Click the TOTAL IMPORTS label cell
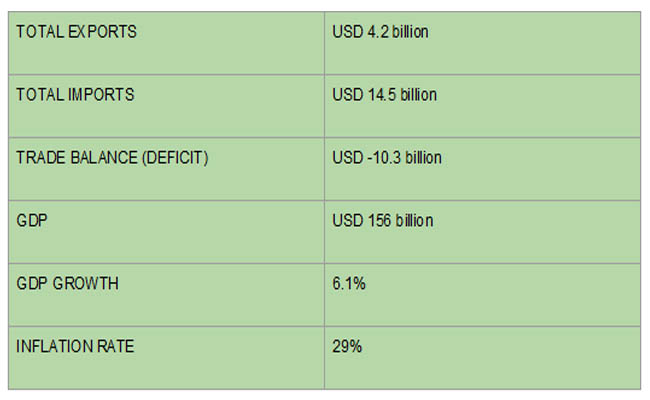The image size is (650, 400). pyautogui.click(x=166, y=107)
